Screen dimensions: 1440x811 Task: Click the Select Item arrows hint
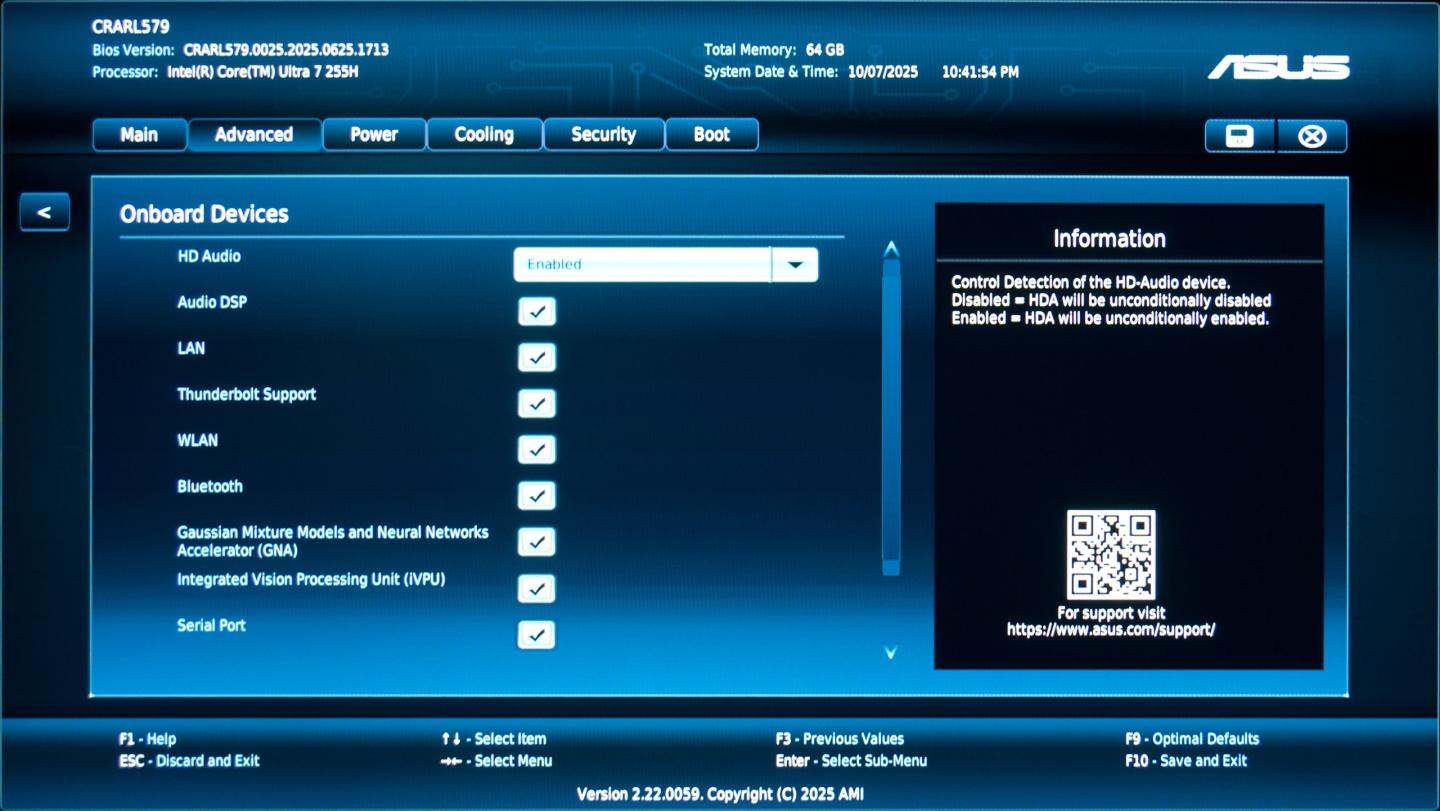pos(494,739)
